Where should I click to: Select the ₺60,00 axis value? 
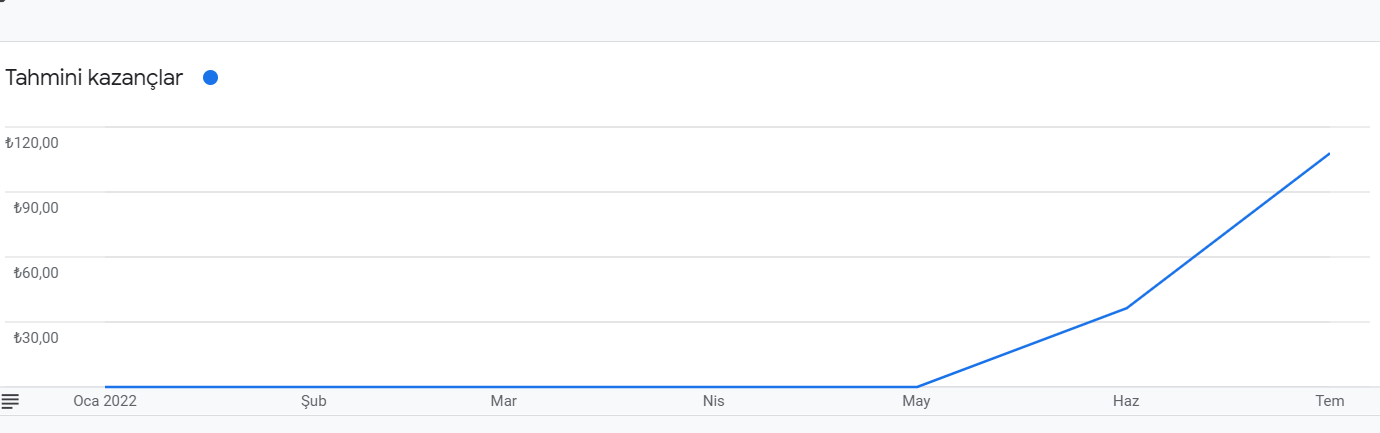tap(36, 273)
